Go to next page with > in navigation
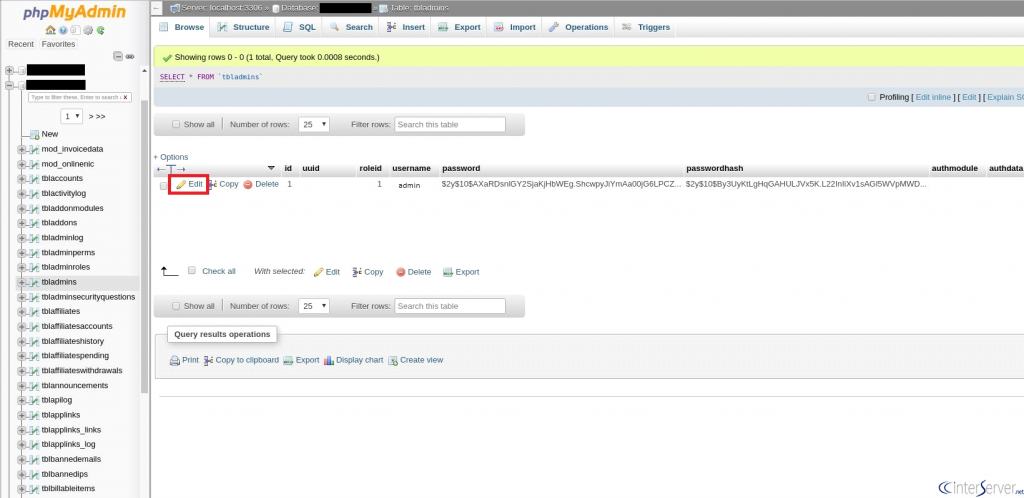 point(91,116)
